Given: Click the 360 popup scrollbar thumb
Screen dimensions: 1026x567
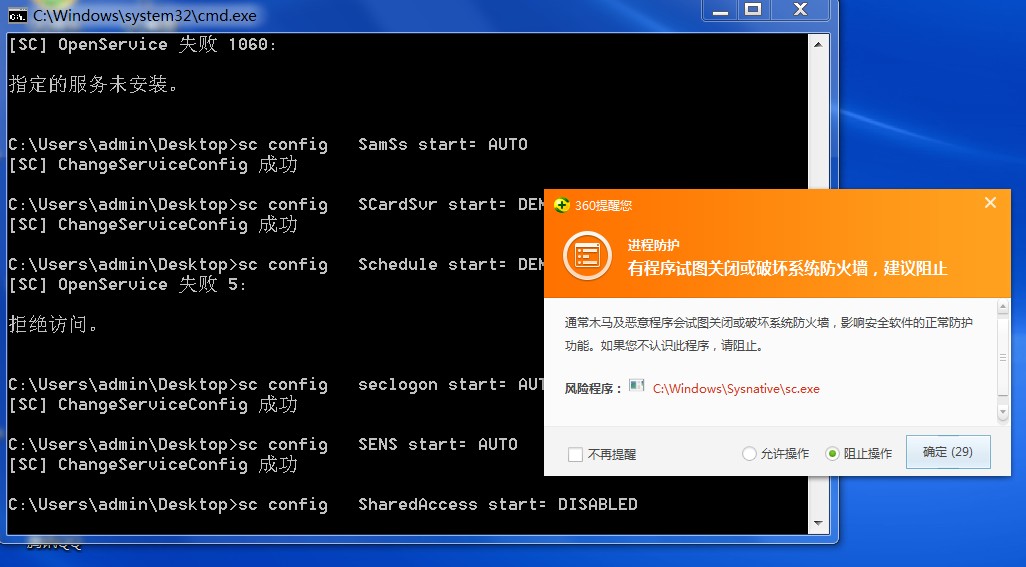Looking at the screenshot, I should click(x=1002, y=358).
